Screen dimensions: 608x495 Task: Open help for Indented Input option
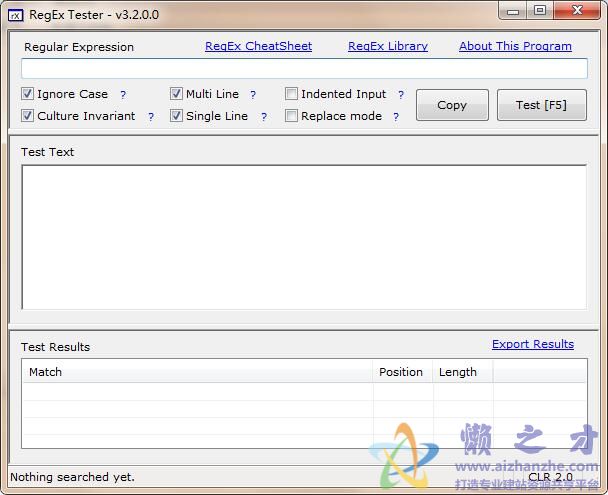point(401,95)
